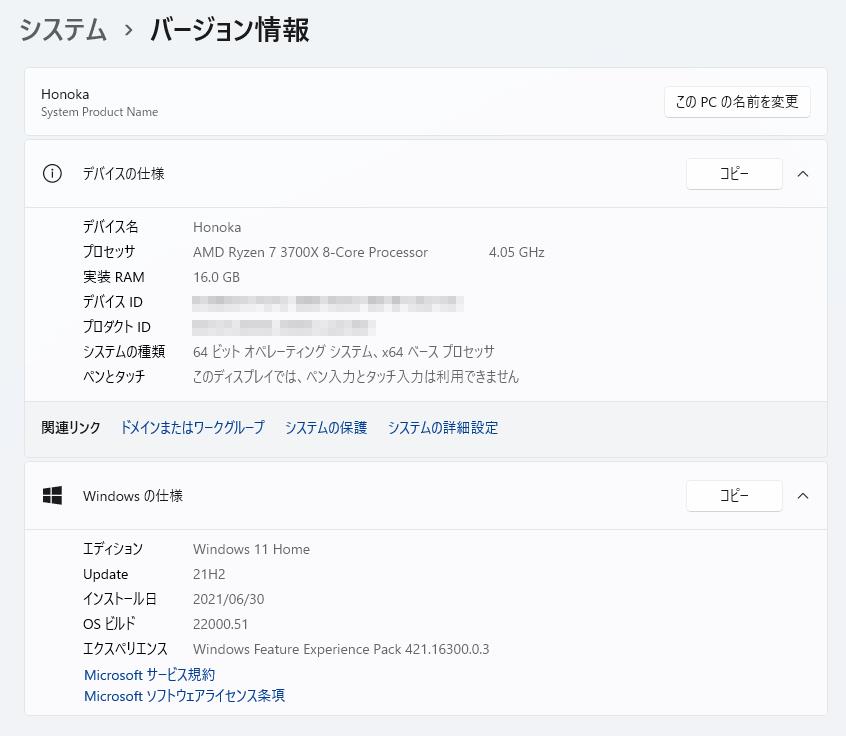Click the blurred デバイス ID value

tap(328, 303)
